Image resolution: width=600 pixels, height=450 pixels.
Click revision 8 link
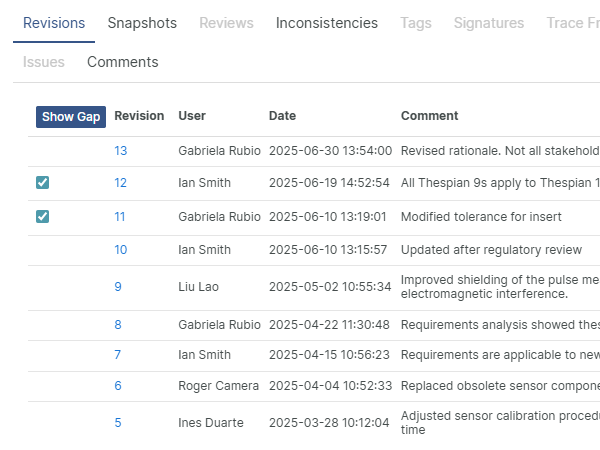[118, 325]
